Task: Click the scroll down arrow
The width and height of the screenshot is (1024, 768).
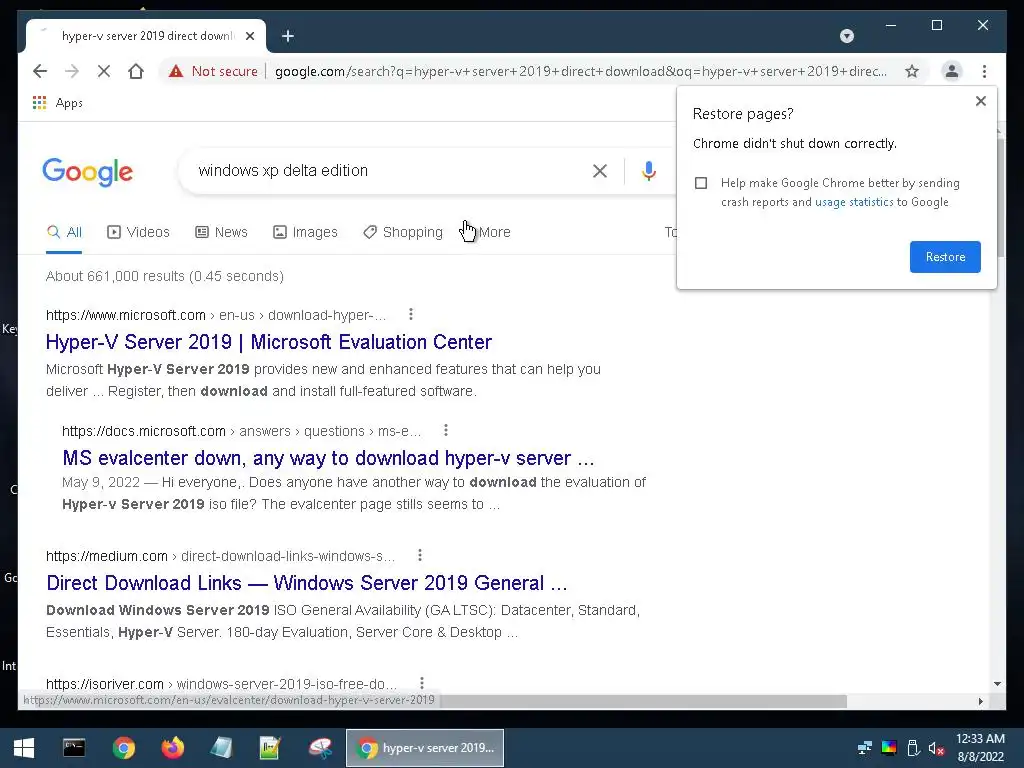Action: click(x=997, y=684)
